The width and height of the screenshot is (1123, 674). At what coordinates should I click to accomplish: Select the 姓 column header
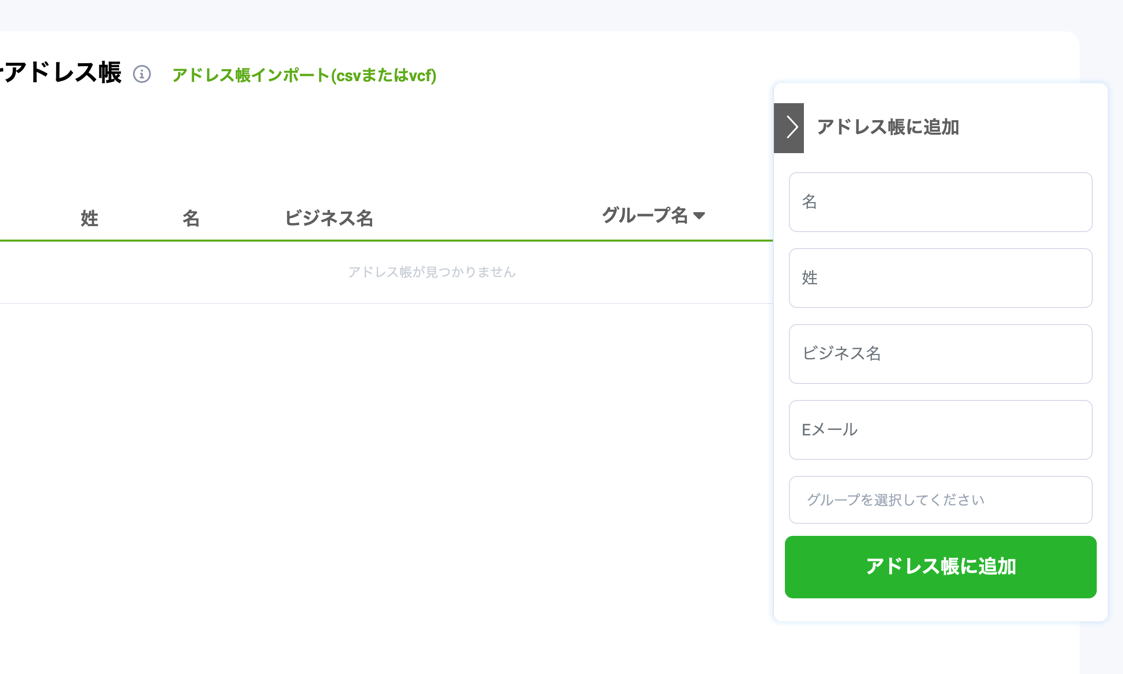click(89, 218)
